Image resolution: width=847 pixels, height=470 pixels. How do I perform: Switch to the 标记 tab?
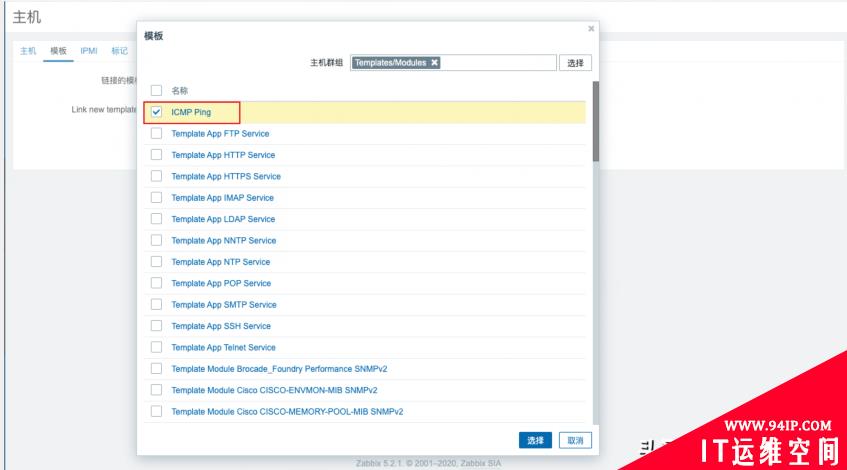[119, 51]
